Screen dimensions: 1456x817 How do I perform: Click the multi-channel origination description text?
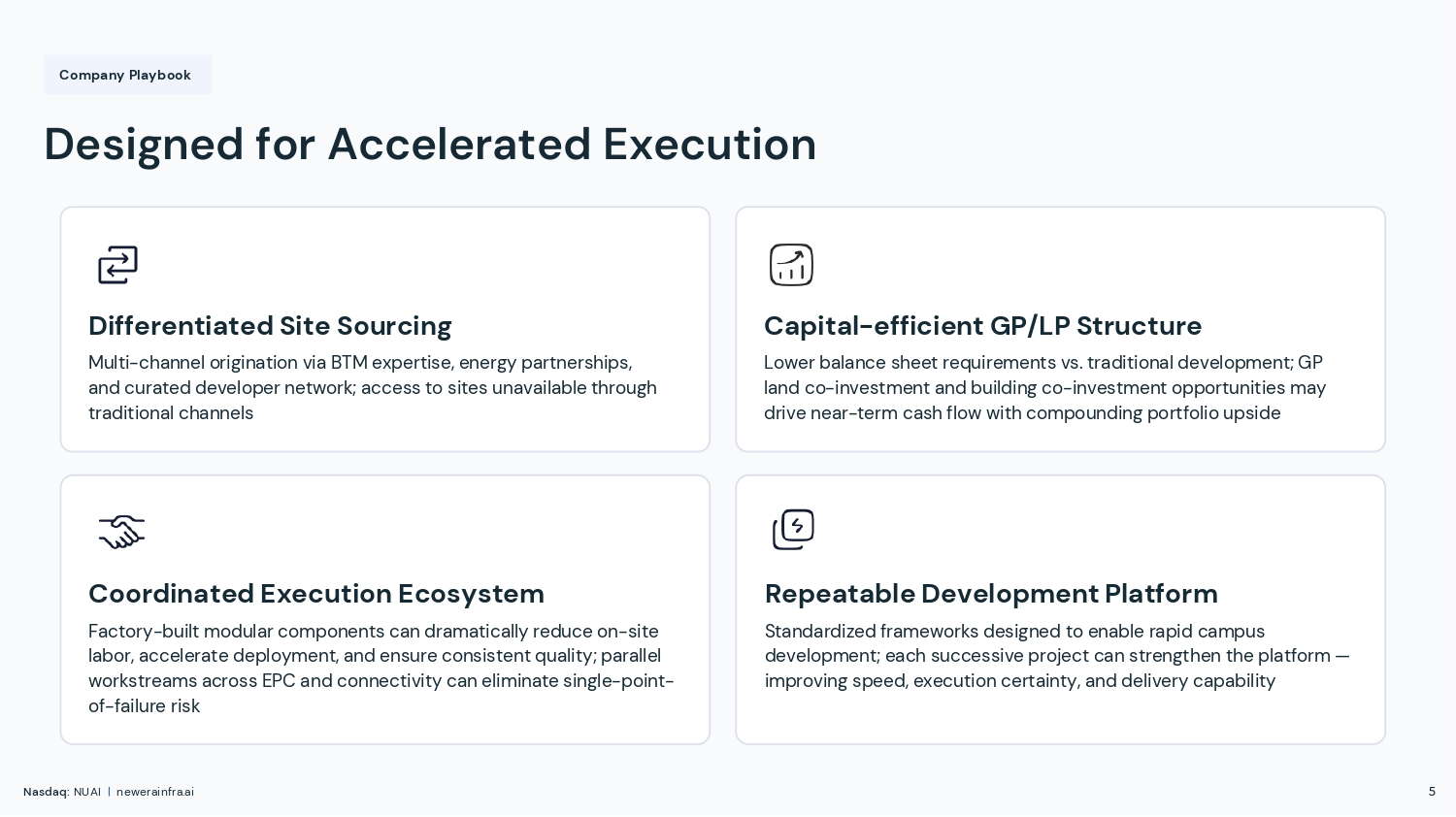click(x=373, y=388)
